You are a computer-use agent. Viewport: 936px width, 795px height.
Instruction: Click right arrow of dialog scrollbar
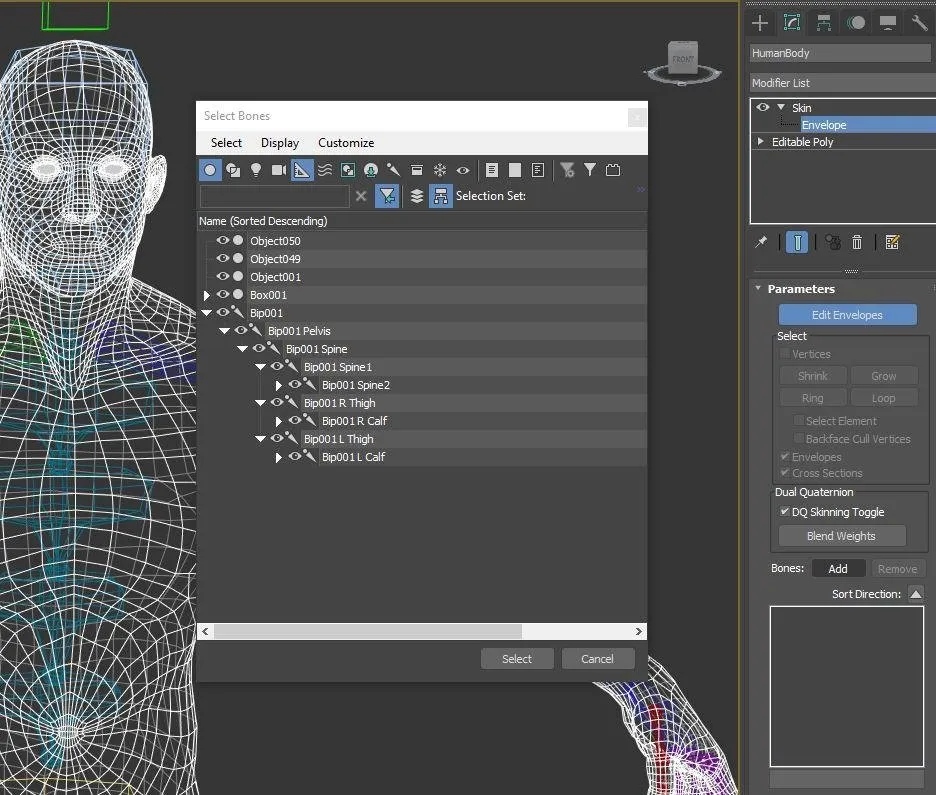coord(639,631)
